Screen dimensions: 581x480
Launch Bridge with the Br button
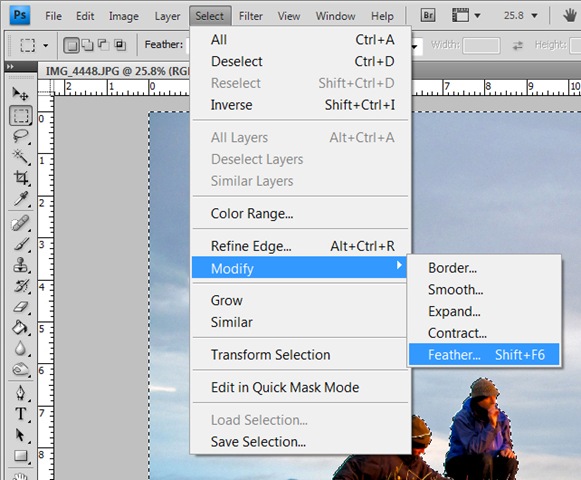click(428, 16)
